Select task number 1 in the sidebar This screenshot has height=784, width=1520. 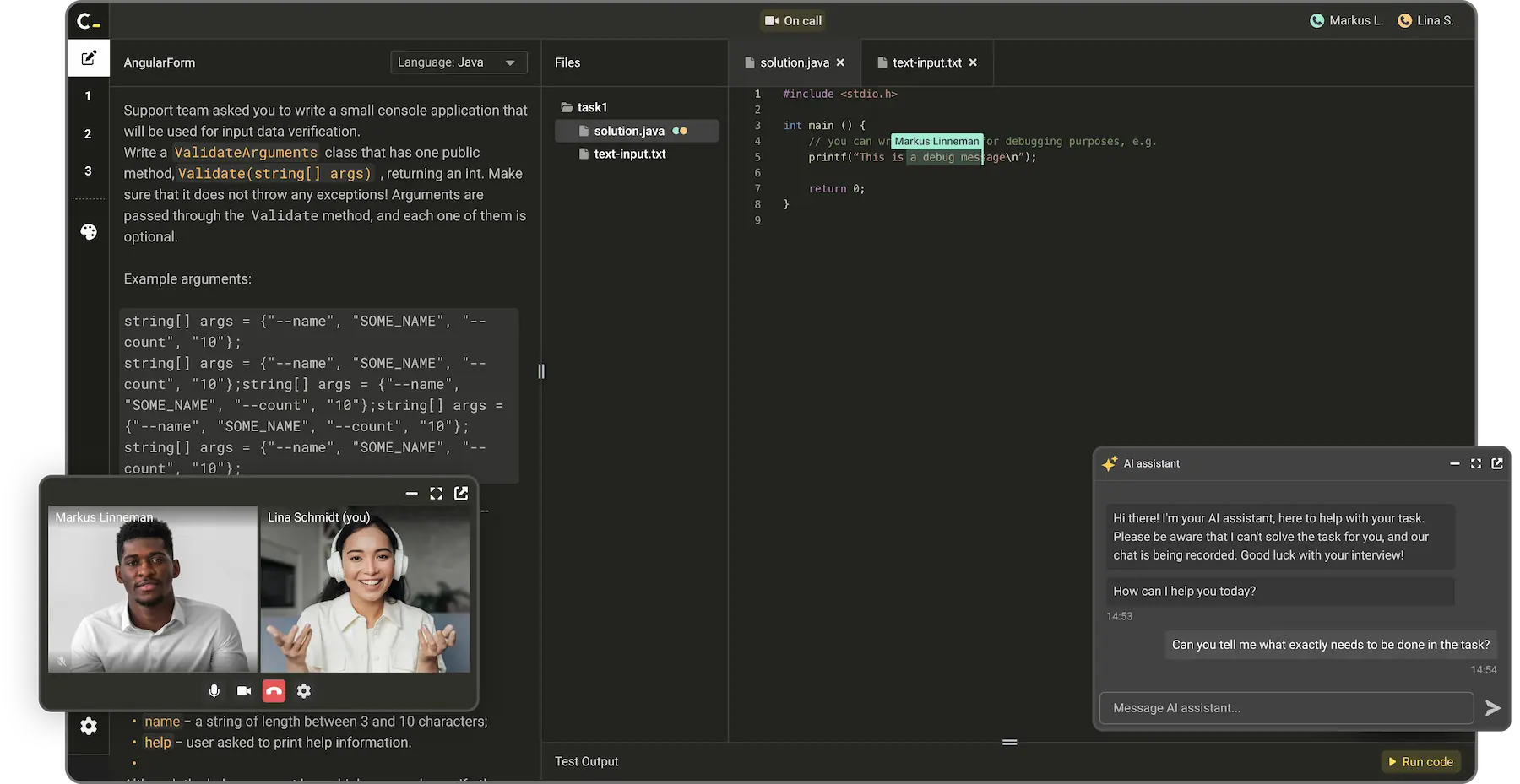point(88,96)
